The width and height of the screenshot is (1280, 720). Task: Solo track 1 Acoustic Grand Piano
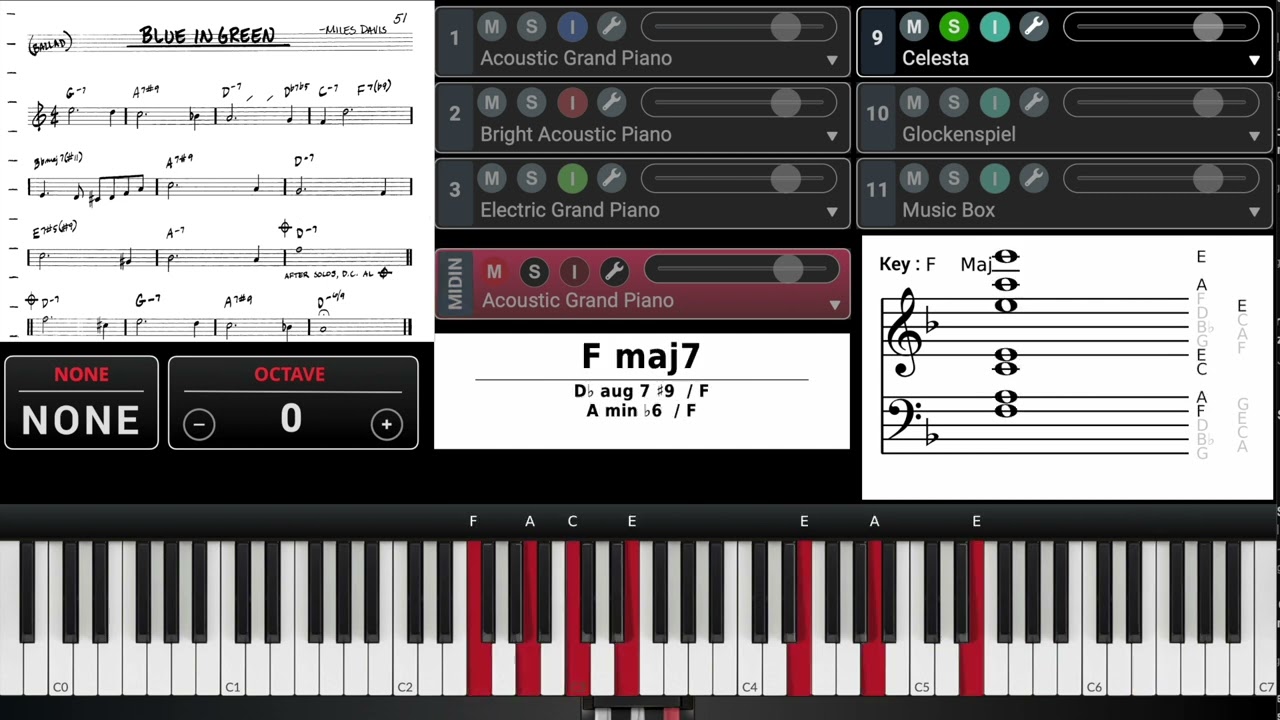(531, 26)
